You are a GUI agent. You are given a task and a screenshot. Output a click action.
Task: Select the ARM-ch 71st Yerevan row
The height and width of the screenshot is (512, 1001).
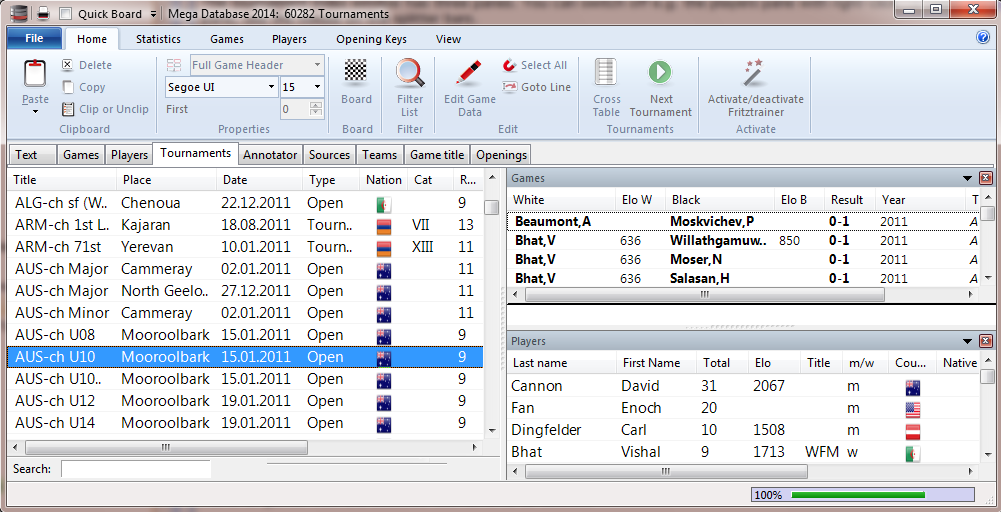[246, 247]
